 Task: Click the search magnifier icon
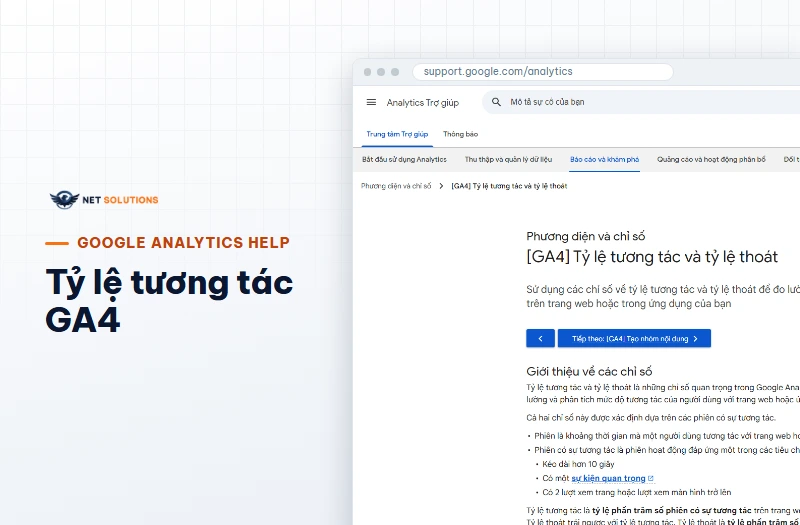pos(496,102)
